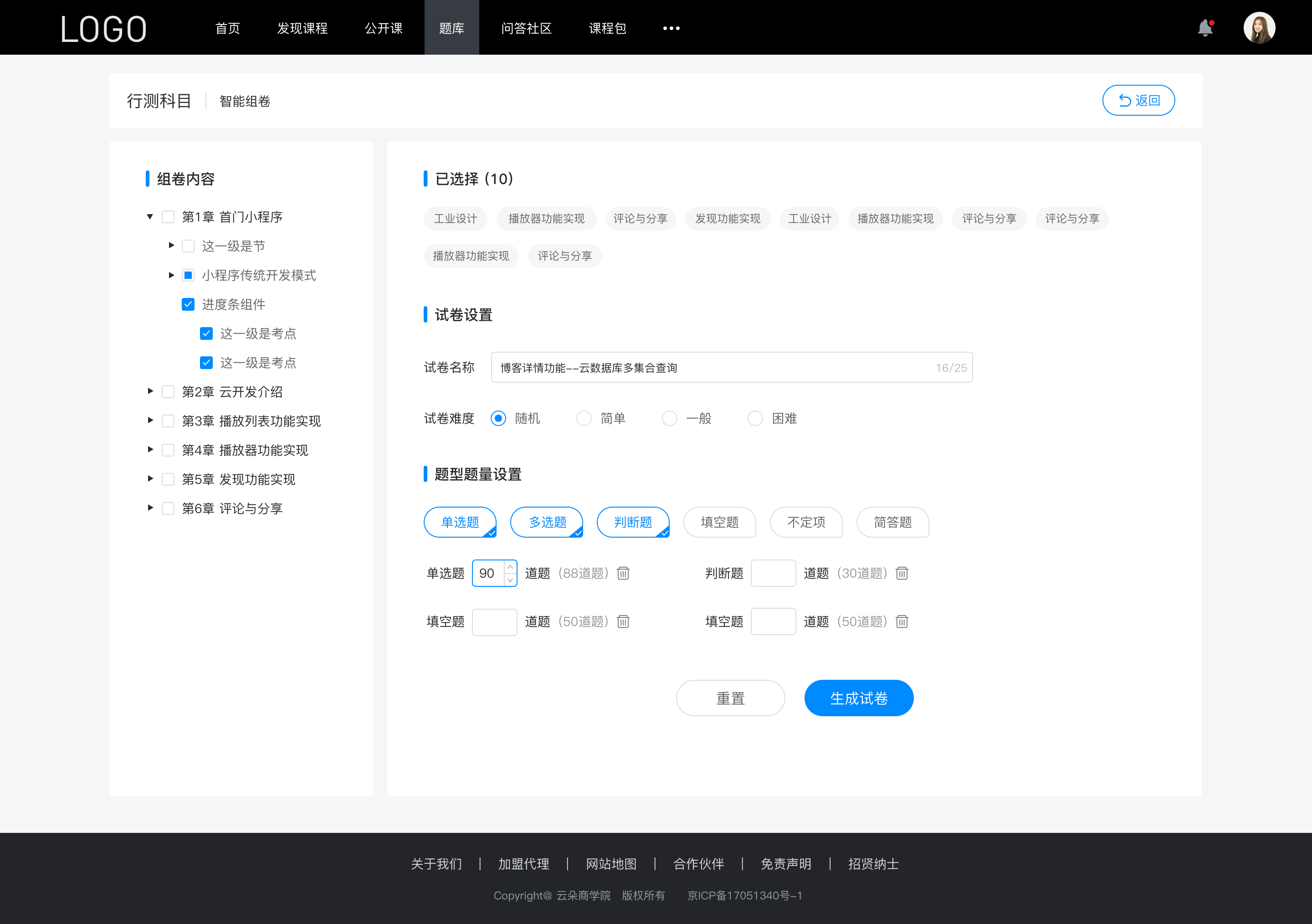Click the 题库 navigation menu item

coord(449,27)
